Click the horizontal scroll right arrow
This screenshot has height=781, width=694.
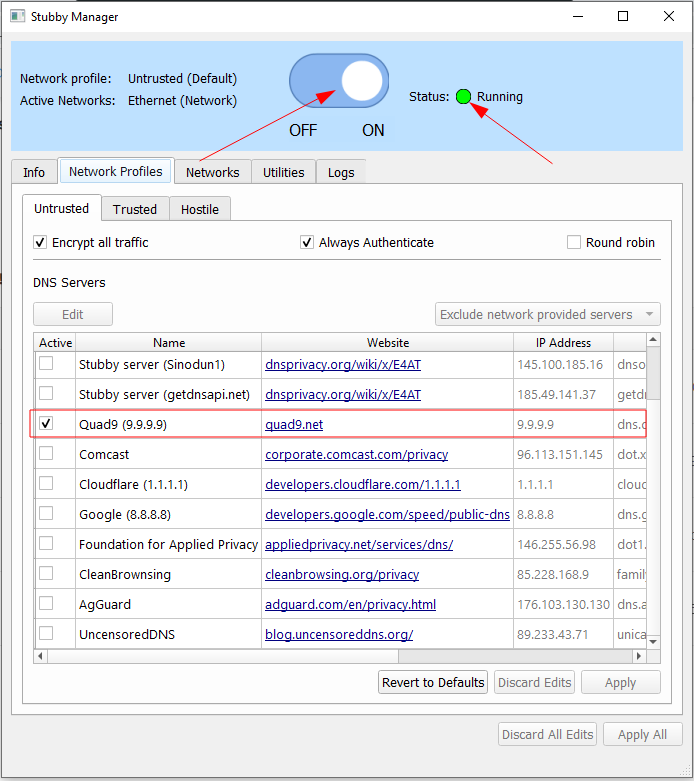click(x=639, y=656)
